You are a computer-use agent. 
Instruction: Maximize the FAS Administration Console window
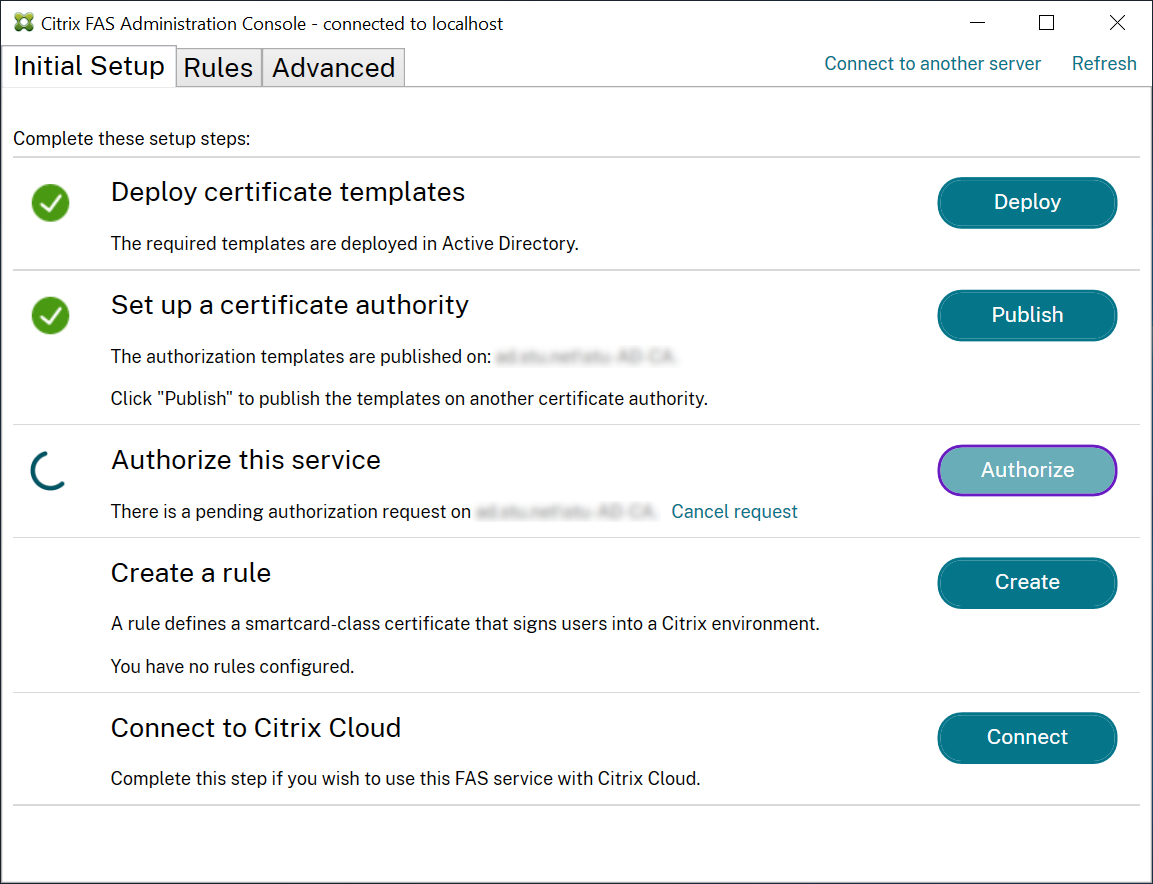1046,23
